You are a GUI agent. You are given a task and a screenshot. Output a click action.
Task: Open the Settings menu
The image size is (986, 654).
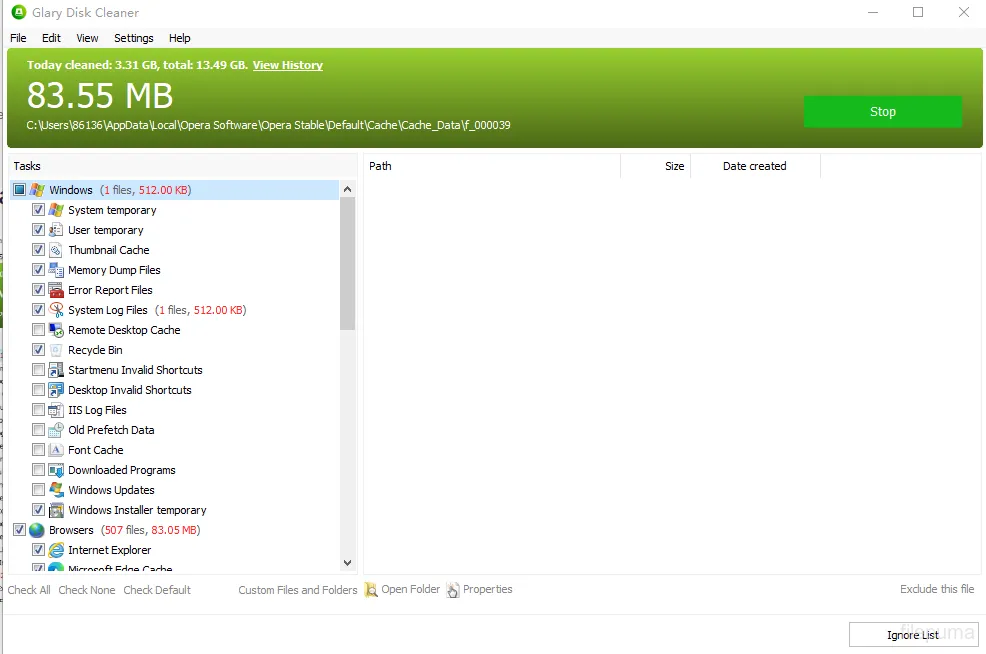tap(133, 38)
